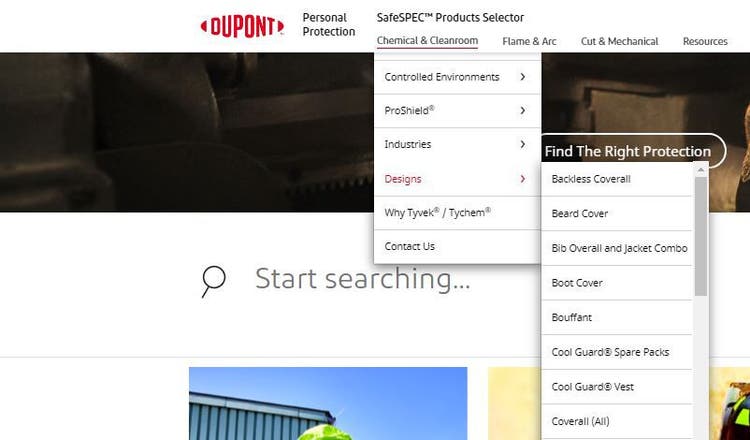Click the red Designs chevron arrow
Image resolution: width=750 pixels, height=440 pixels.
pyautogui.click(x=522, y=179)
